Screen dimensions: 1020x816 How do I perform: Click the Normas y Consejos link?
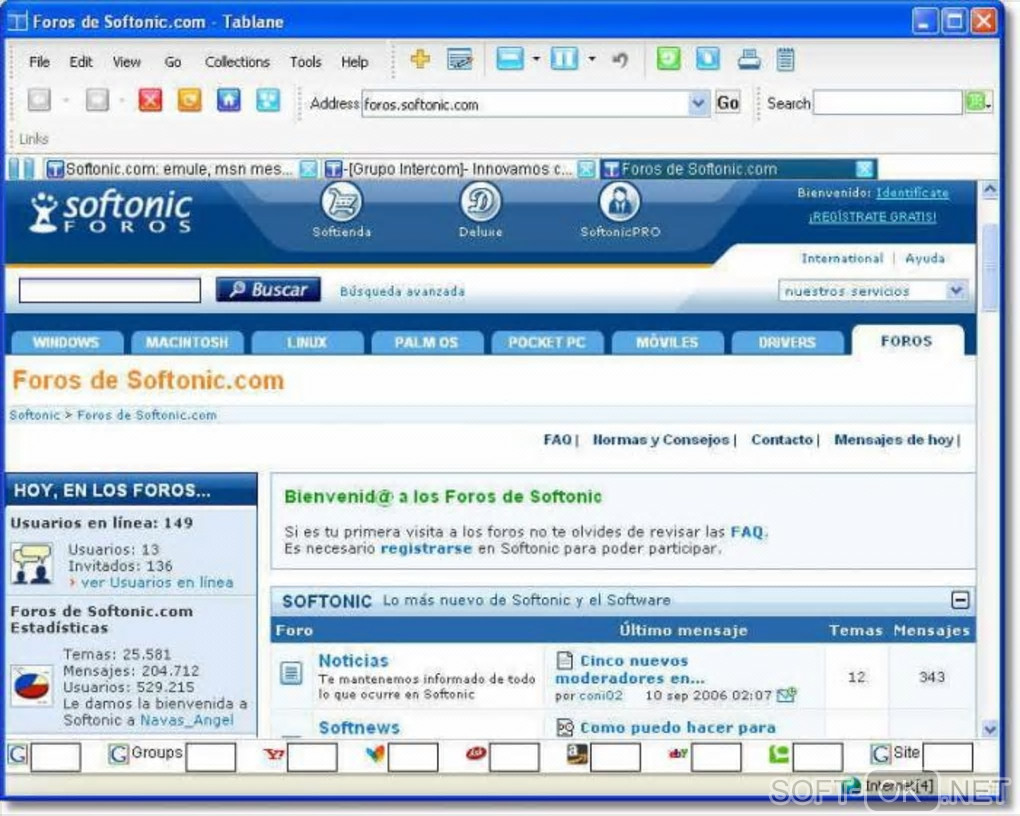coord(661,440)
